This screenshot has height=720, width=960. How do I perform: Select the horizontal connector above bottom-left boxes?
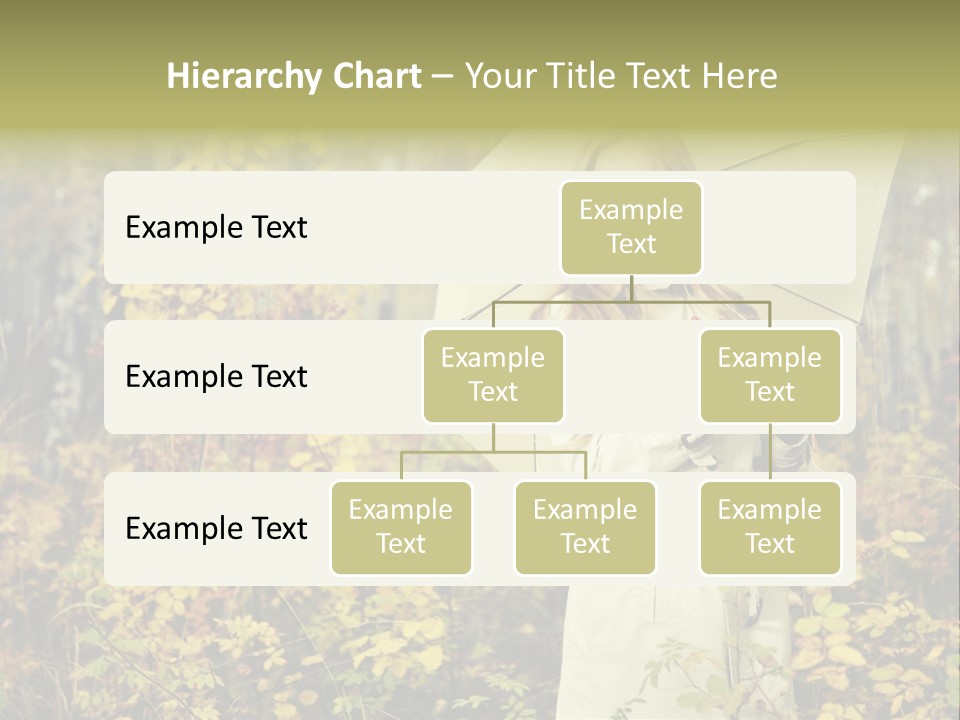(450, 452)
